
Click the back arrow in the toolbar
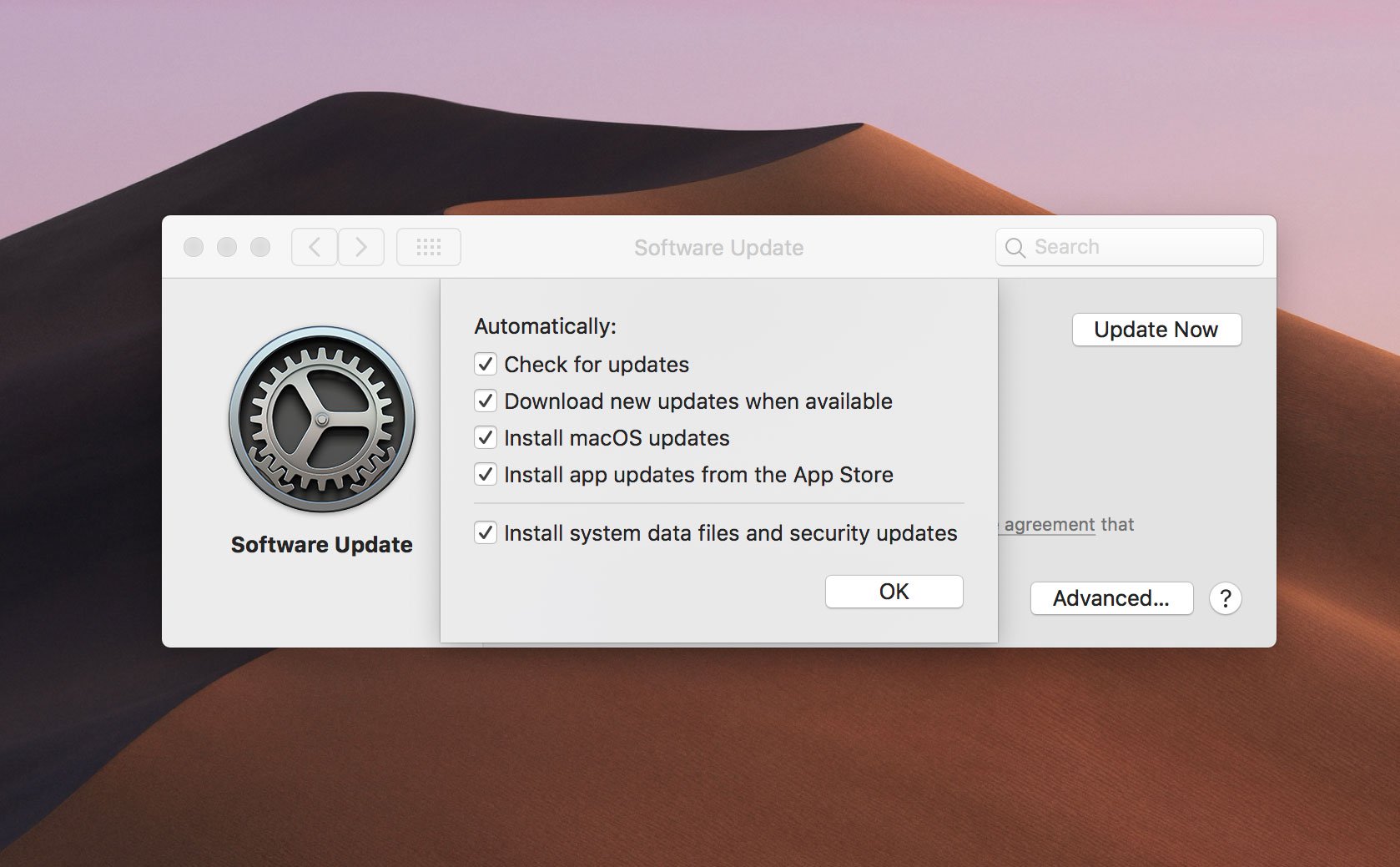pyautogui.click(x=315, y=247)
